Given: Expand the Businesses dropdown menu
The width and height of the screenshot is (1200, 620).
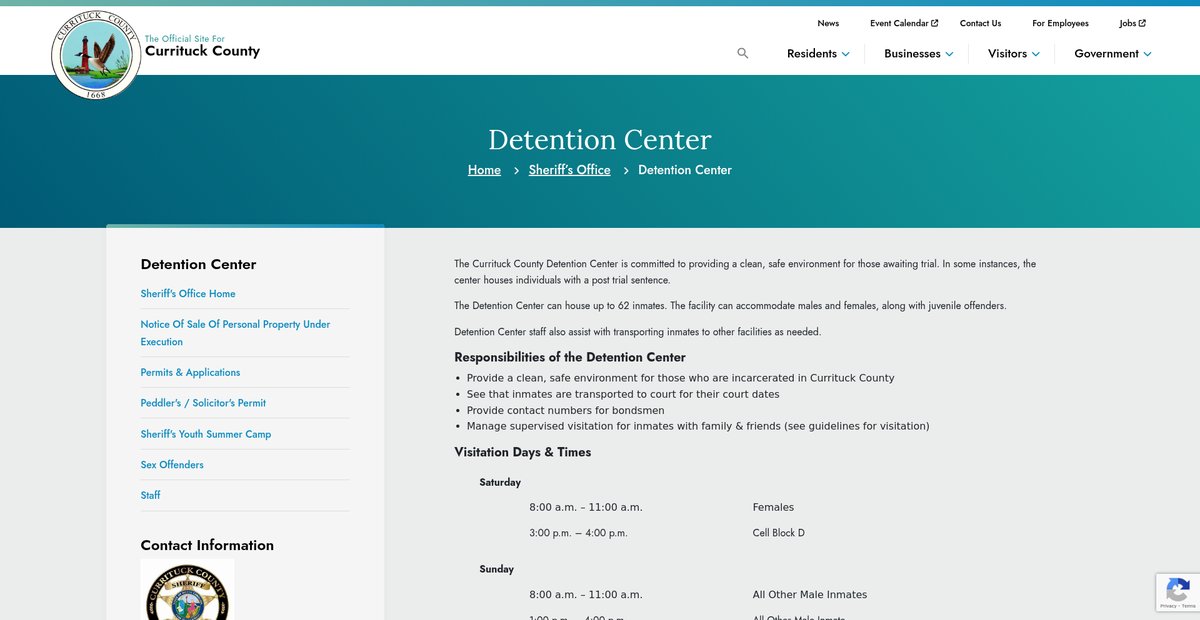Looking at the screenshot, I should [918, 54].
